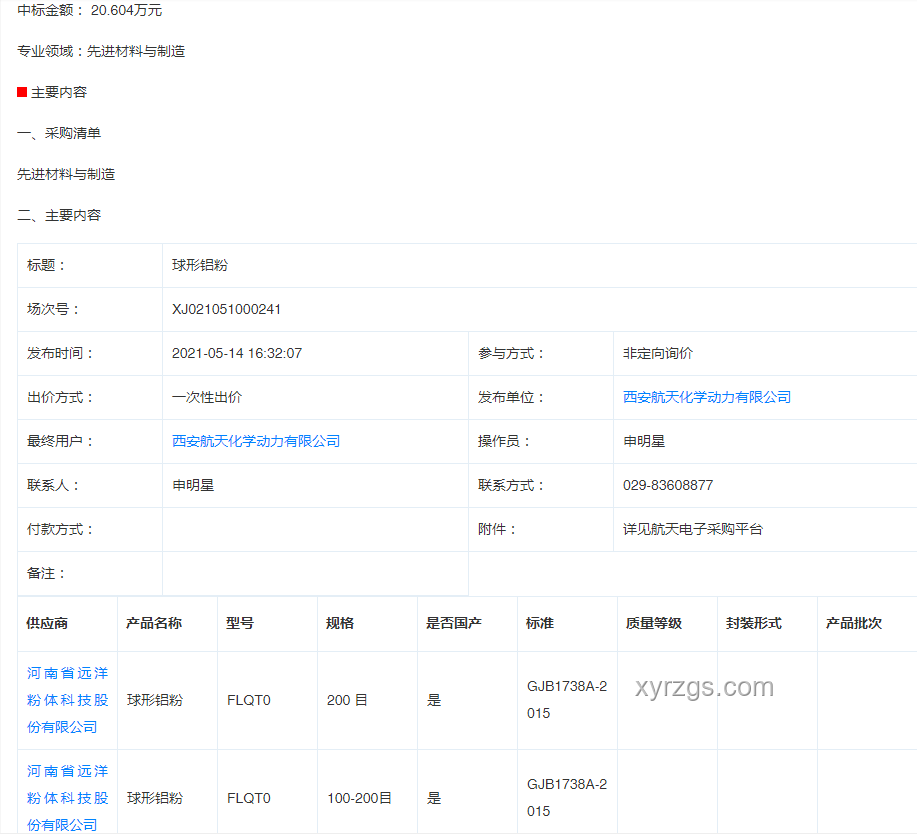Image resolution: width=917 pixels, height=836 pixels.
Task: Click 申明星 in the 操作员 row
Action: [x=644, y=441]
